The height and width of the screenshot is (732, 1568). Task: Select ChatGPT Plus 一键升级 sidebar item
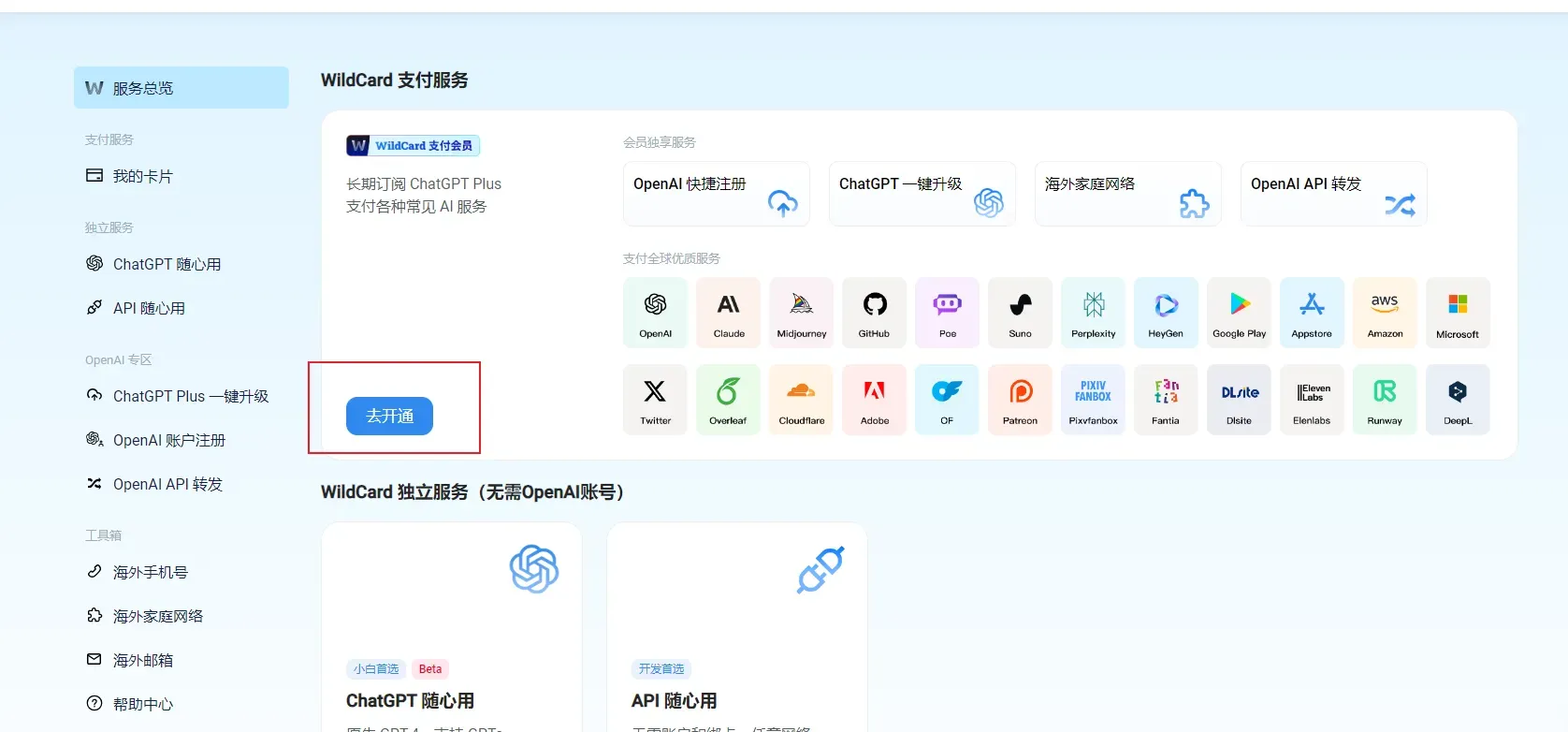pyautogui.click(x=181, y=396)
